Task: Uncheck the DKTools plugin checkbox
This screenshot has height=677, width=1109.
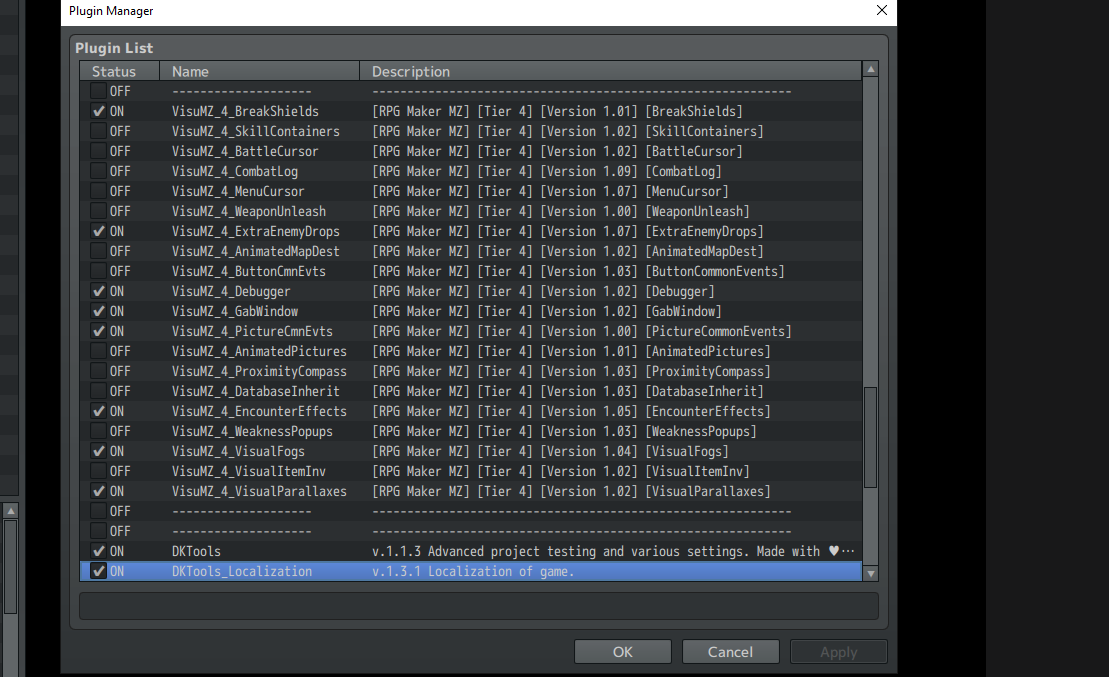Action: 98,551
